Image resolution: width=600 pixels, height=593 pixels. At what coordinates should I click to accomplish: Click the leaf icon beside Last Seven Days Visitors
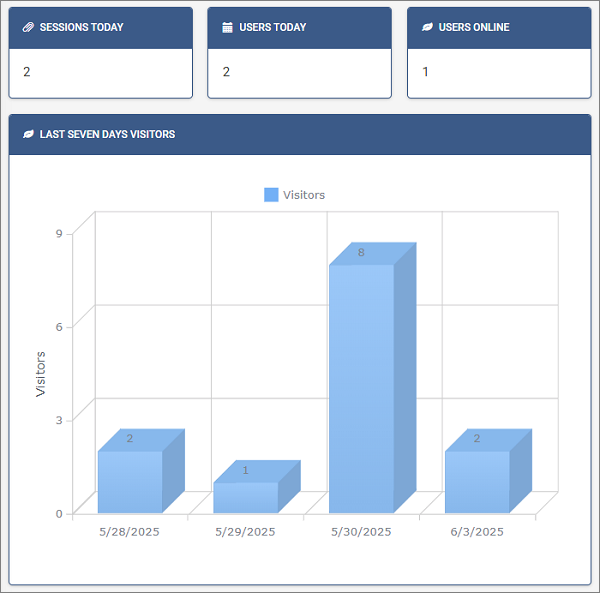coord(28,134)
